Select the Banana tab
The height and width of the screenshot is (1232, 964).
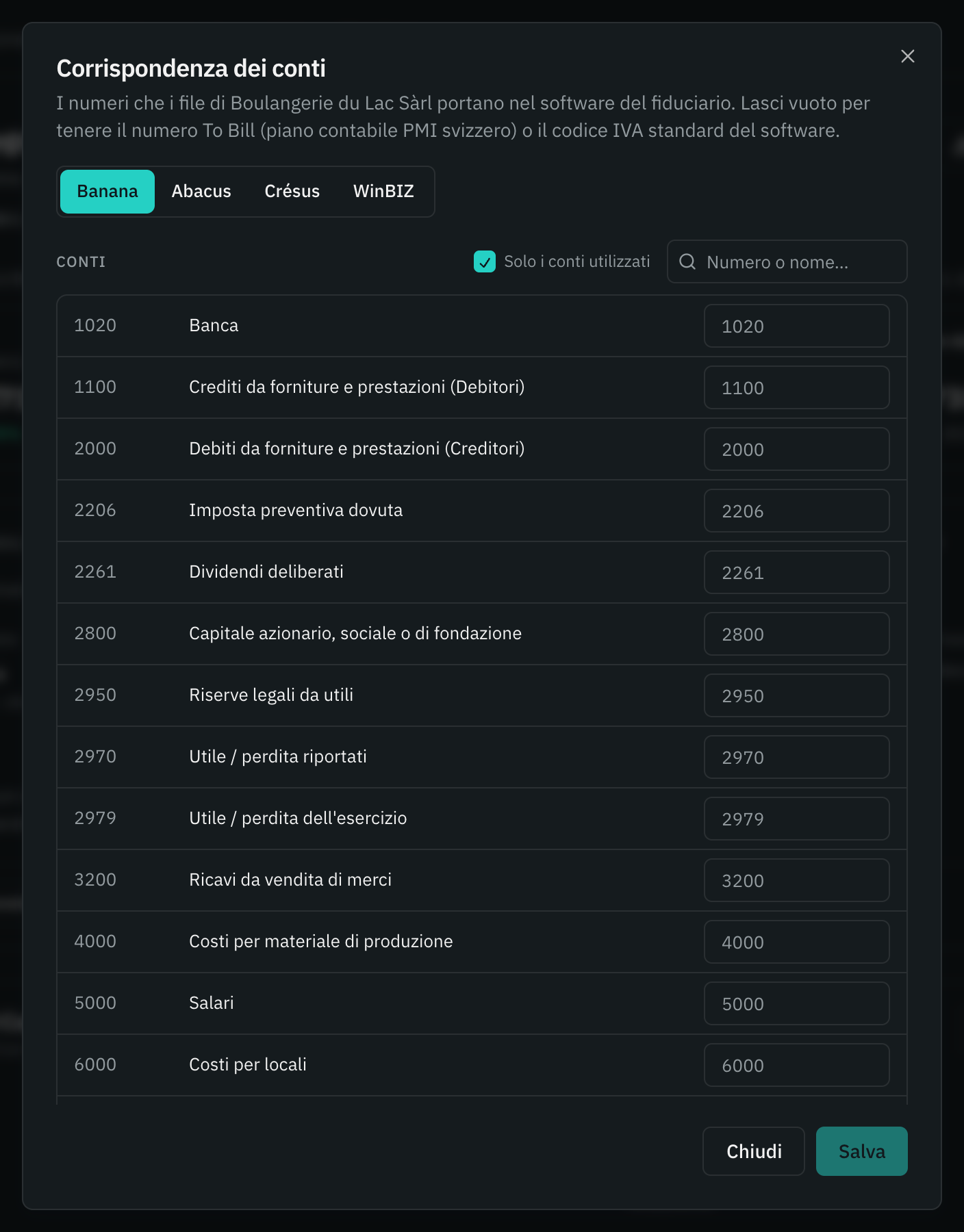point(107,192)
